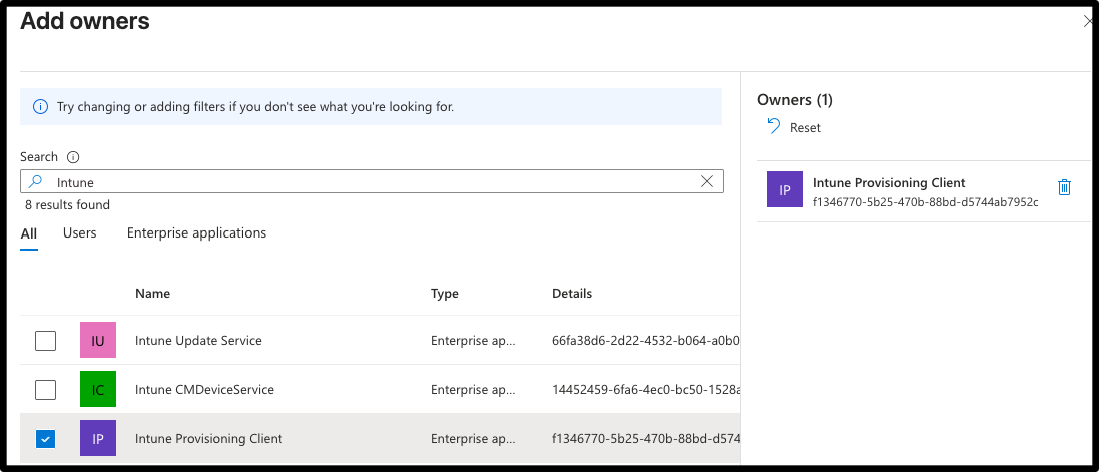Screen dimensions: 1099x472
Task: Check the Intune CMDeviceService checkbox
Action: pos(46,389)
